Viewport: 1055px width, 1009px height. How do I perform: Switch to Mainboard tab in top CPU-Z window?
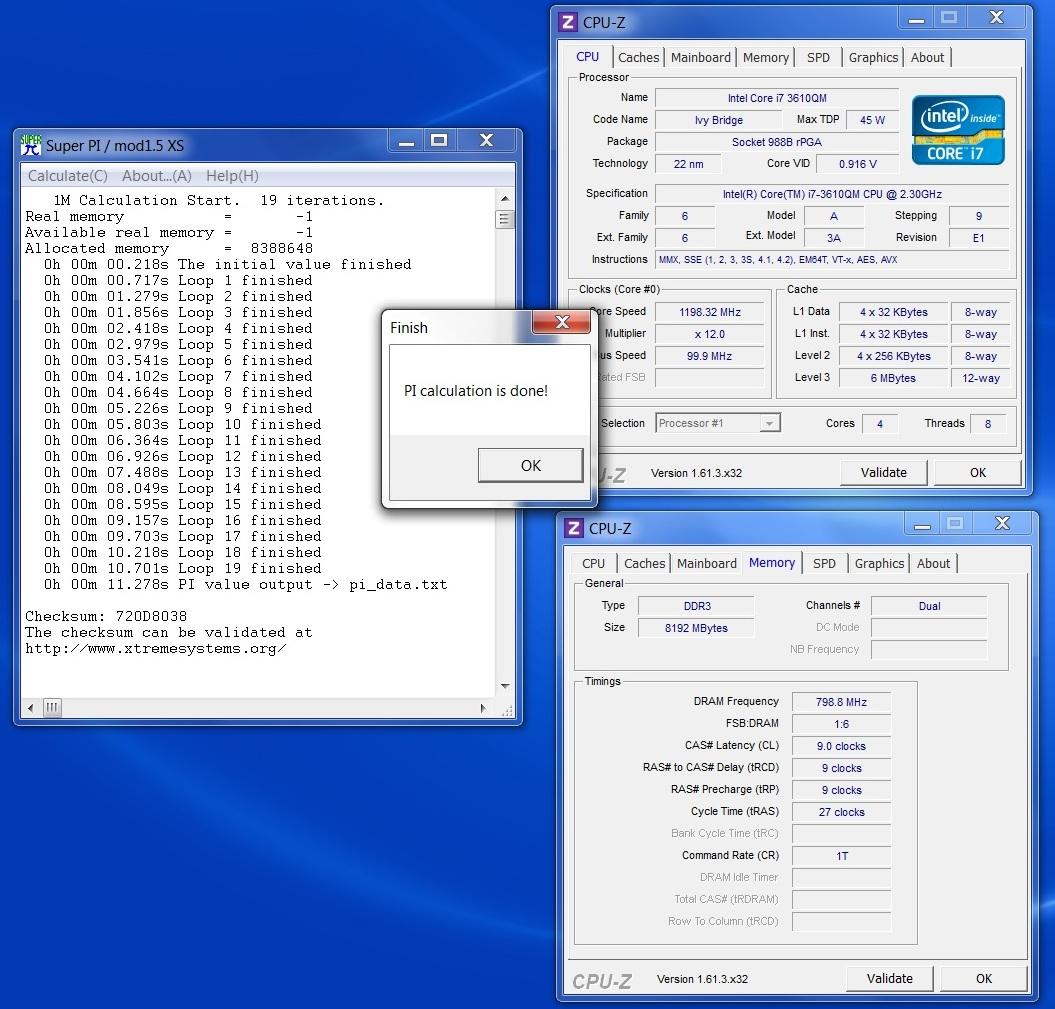(x=700, y=57)
